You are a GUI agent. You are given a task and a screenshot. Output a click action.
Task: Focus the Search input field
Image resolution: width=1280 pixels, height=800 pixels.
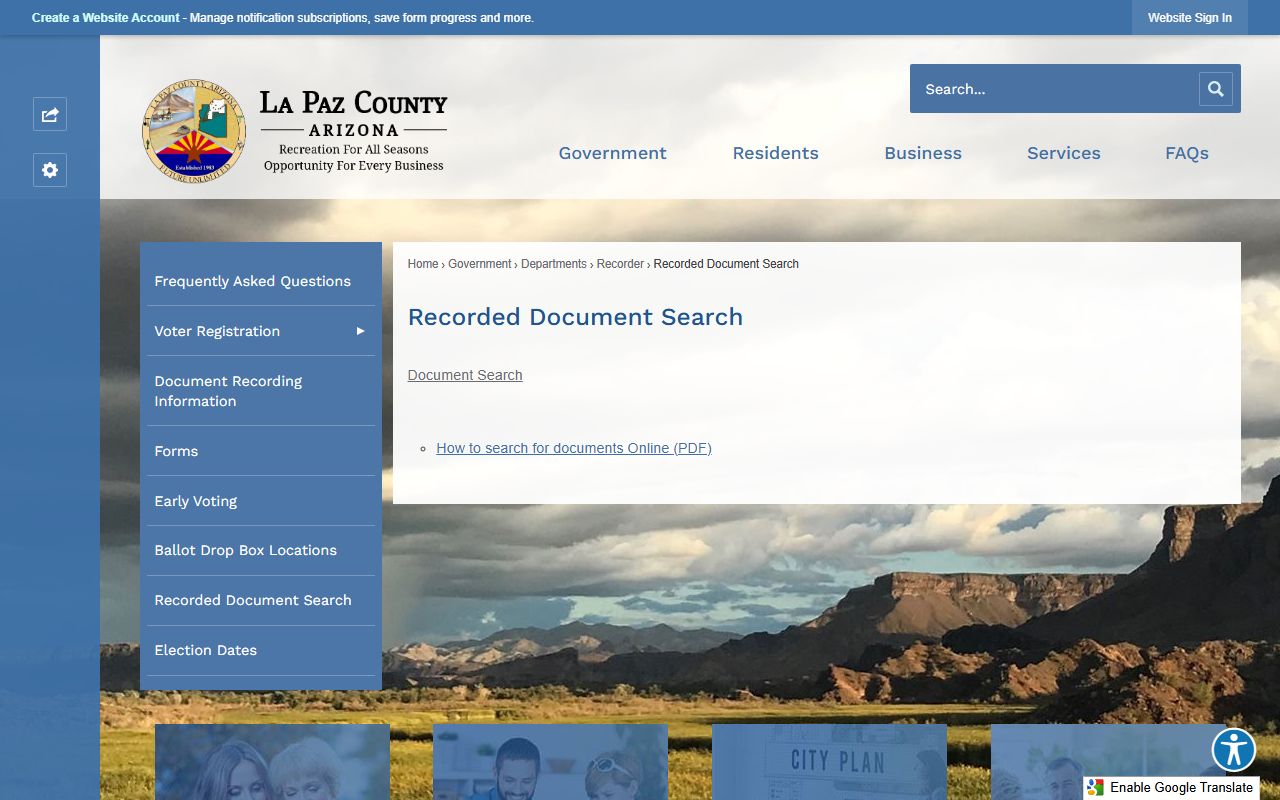coord(1055,89)
